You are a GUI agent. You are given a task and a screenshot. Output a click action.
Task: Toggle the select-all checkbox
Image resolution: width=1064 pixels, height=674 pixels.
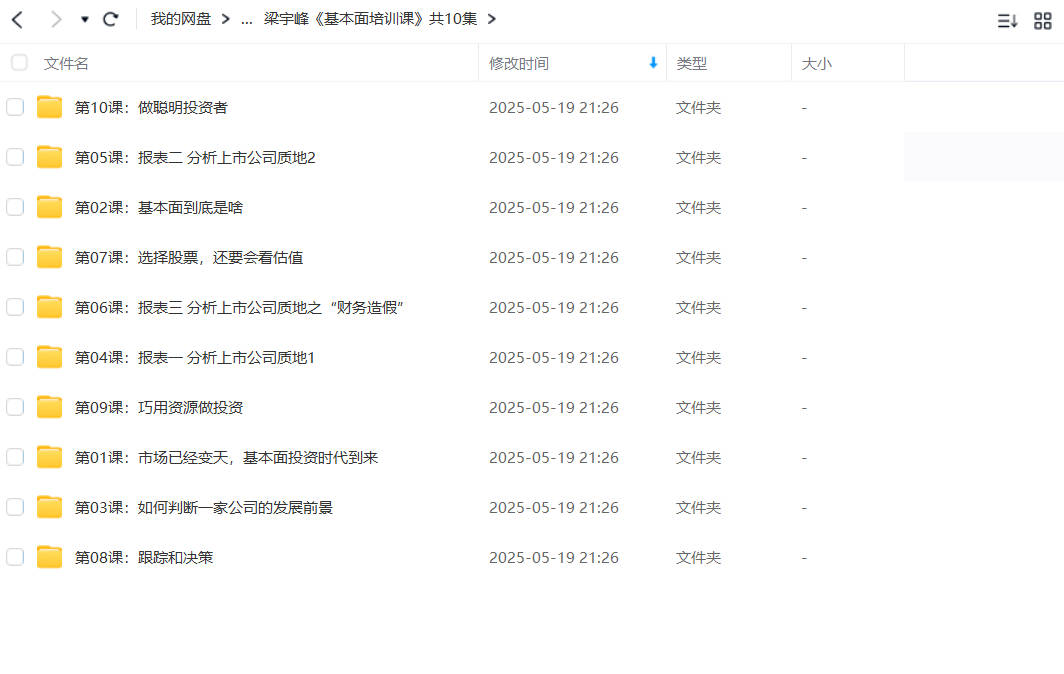(x=19, y=62)
